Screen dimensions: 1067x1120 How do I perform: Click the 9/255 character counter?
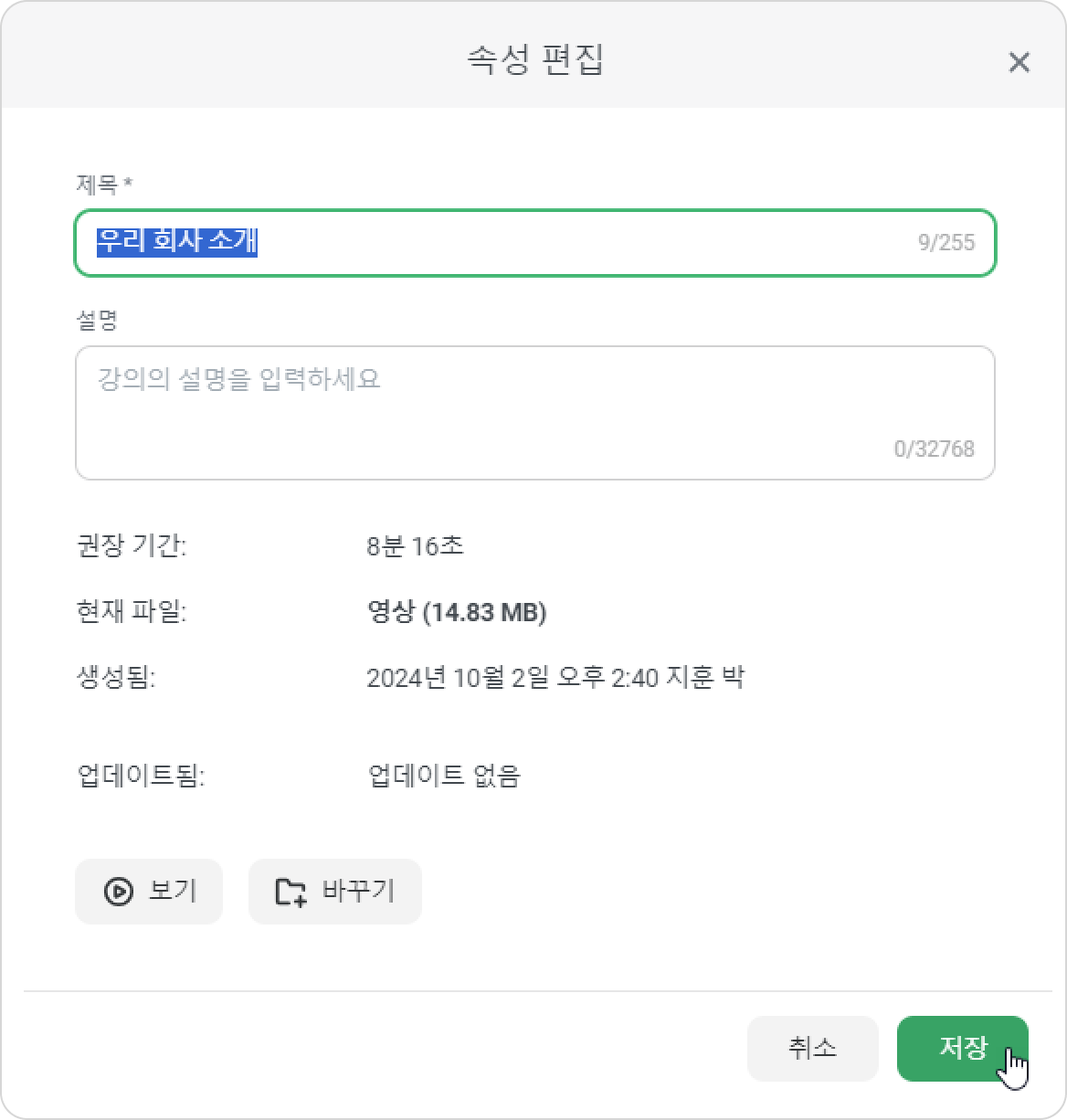tap(946, 242)
